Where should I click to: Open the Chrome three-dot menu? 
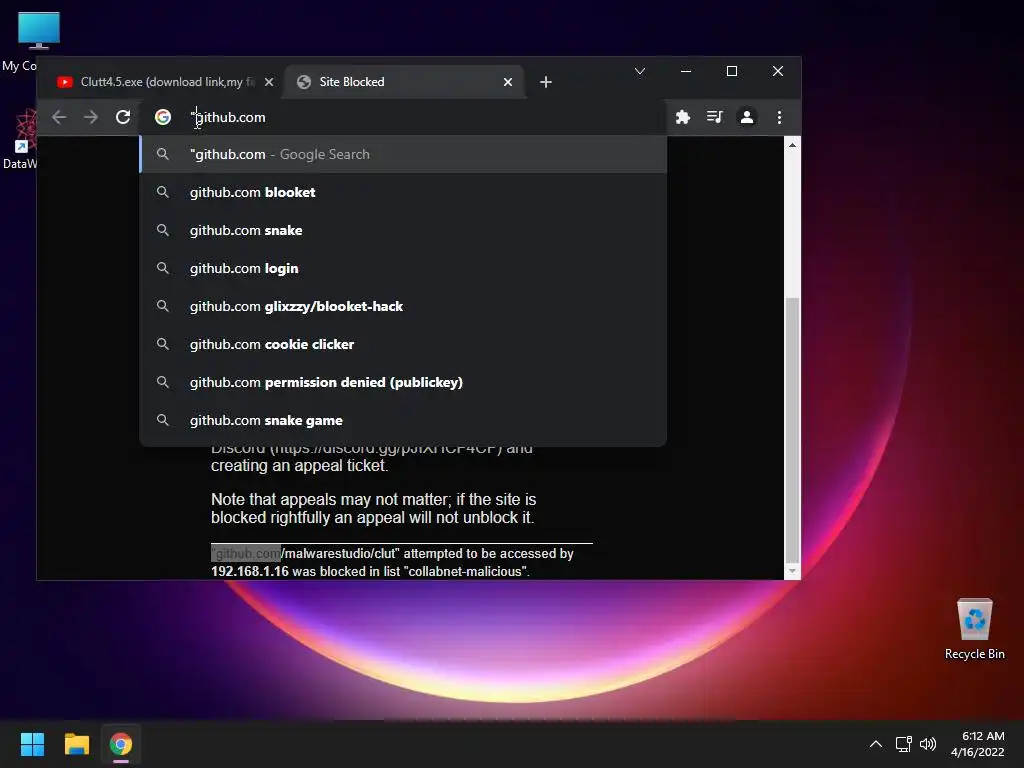click(x=778, y=117)
